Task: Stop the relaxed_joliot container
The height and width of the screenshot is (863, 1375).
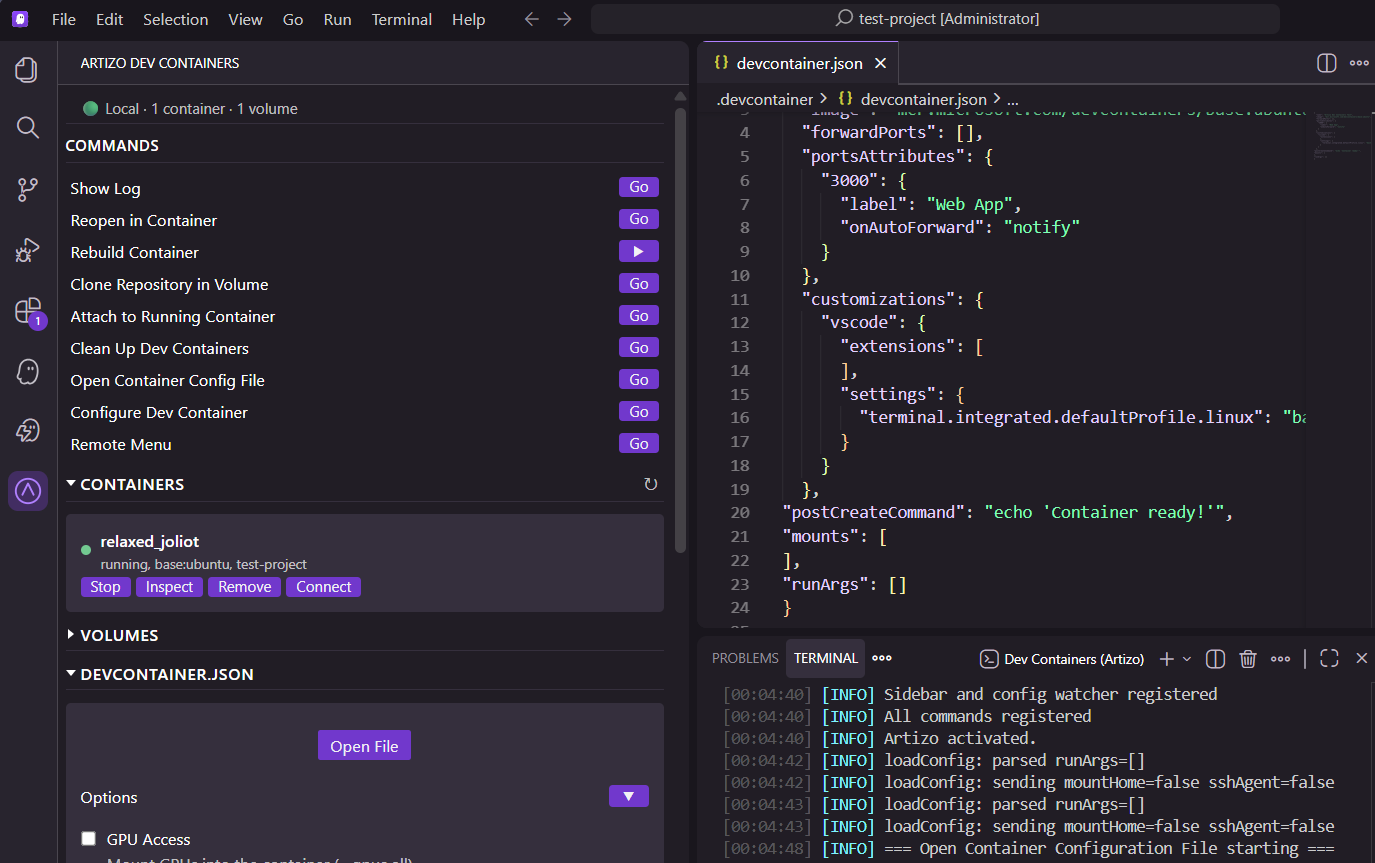Action: click(x=105, y=587)
